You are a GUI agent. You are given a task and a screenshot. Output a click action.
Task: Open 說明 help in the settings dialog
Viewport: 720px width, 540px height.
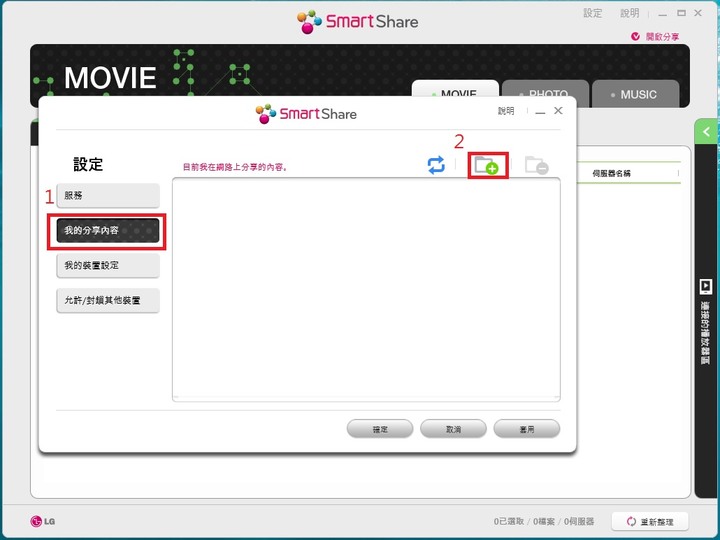(x=506, y=111)
